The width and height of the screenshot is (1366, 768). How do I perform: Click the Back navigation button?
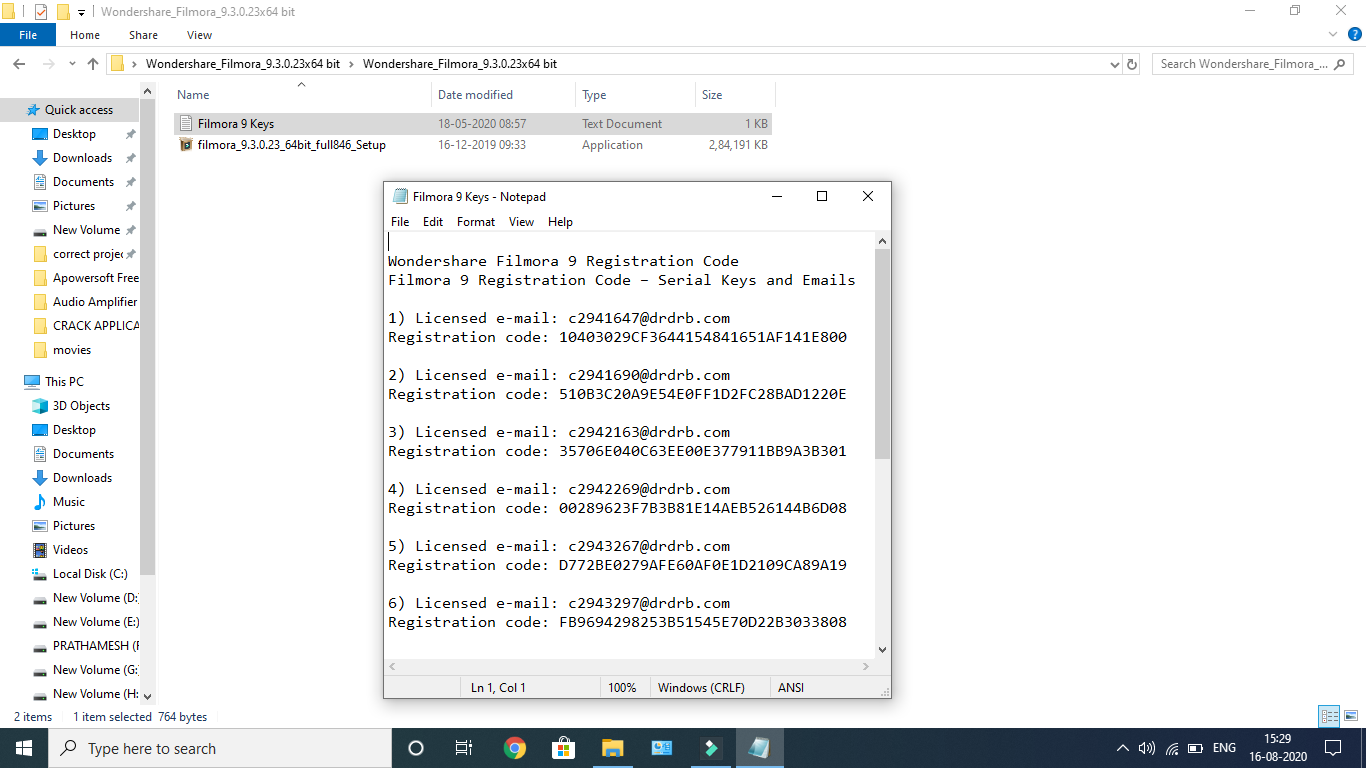pyautogui.click(x=19, y=63)
